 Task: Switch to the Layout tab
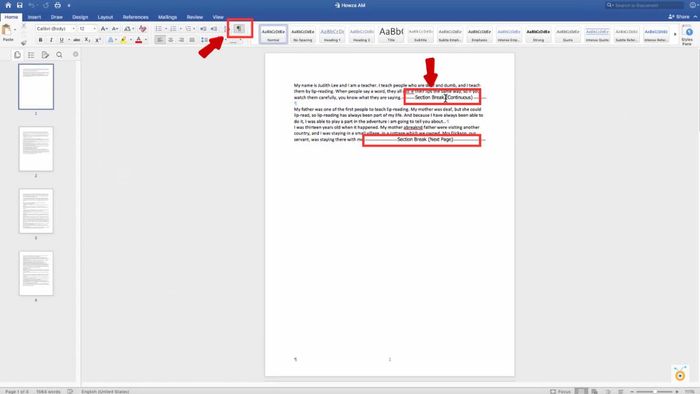tap(105, 17)
